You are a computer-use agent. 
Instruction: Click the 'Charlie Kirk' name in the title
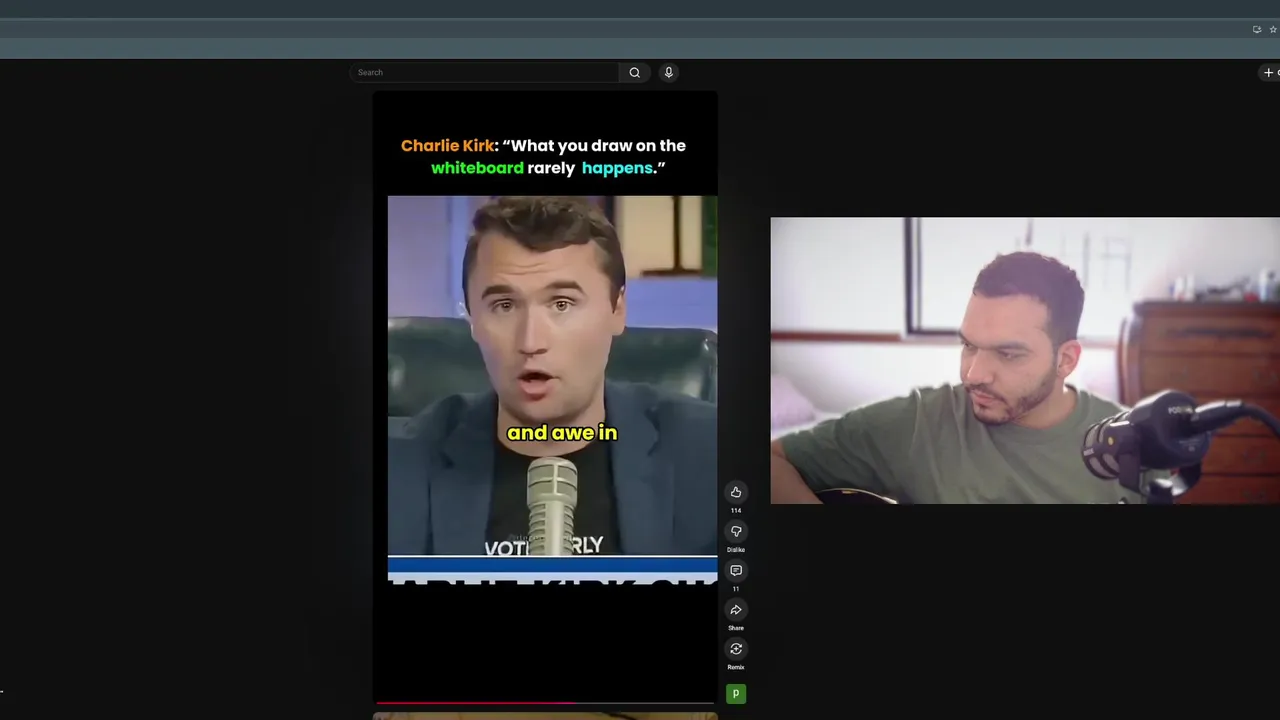tap(447, 146)
